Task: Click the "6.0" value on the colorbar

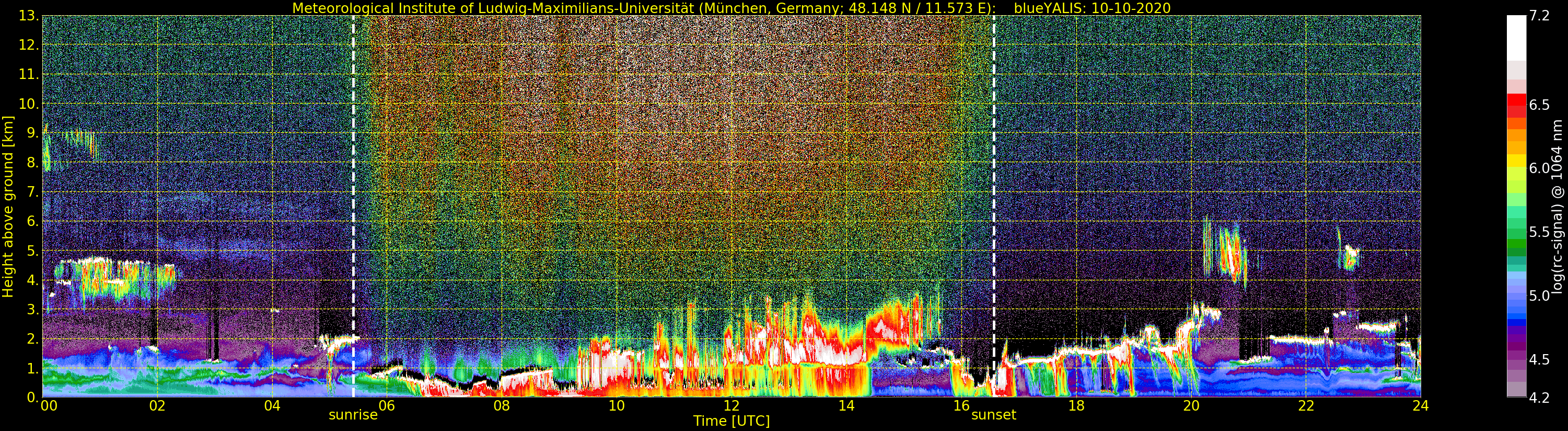Action: (x=1539, y=168)
